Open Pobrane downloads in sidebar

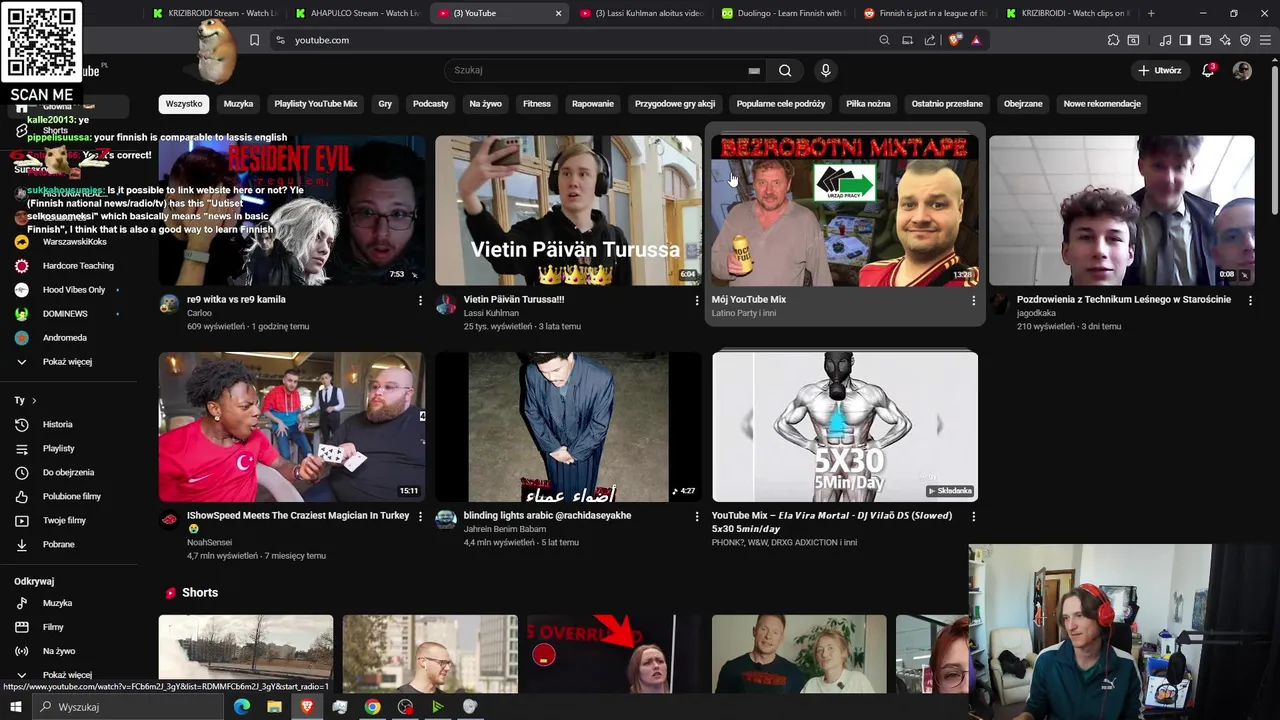60,544
